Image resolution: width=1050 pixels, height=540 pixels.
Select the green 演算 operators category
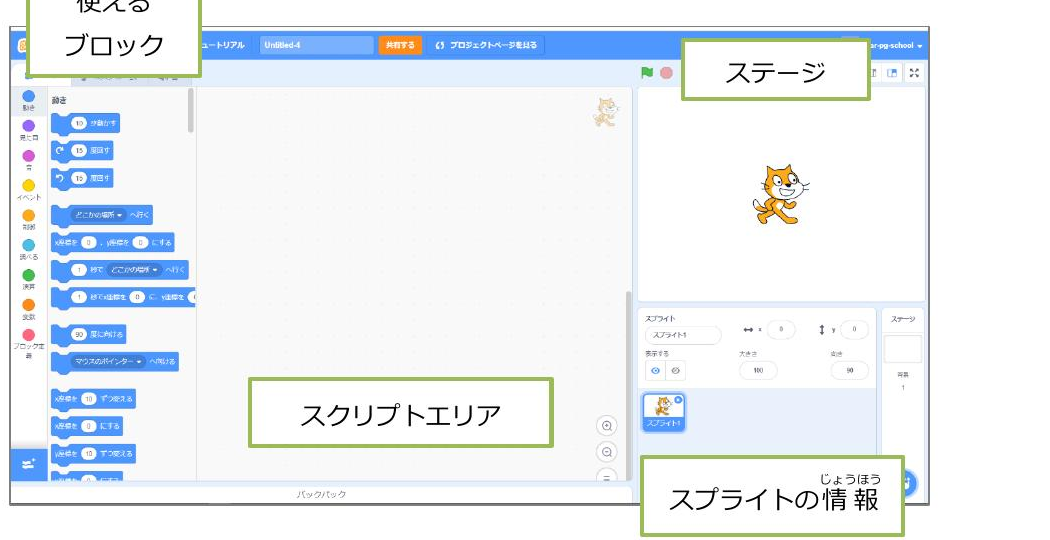point(29,279)
